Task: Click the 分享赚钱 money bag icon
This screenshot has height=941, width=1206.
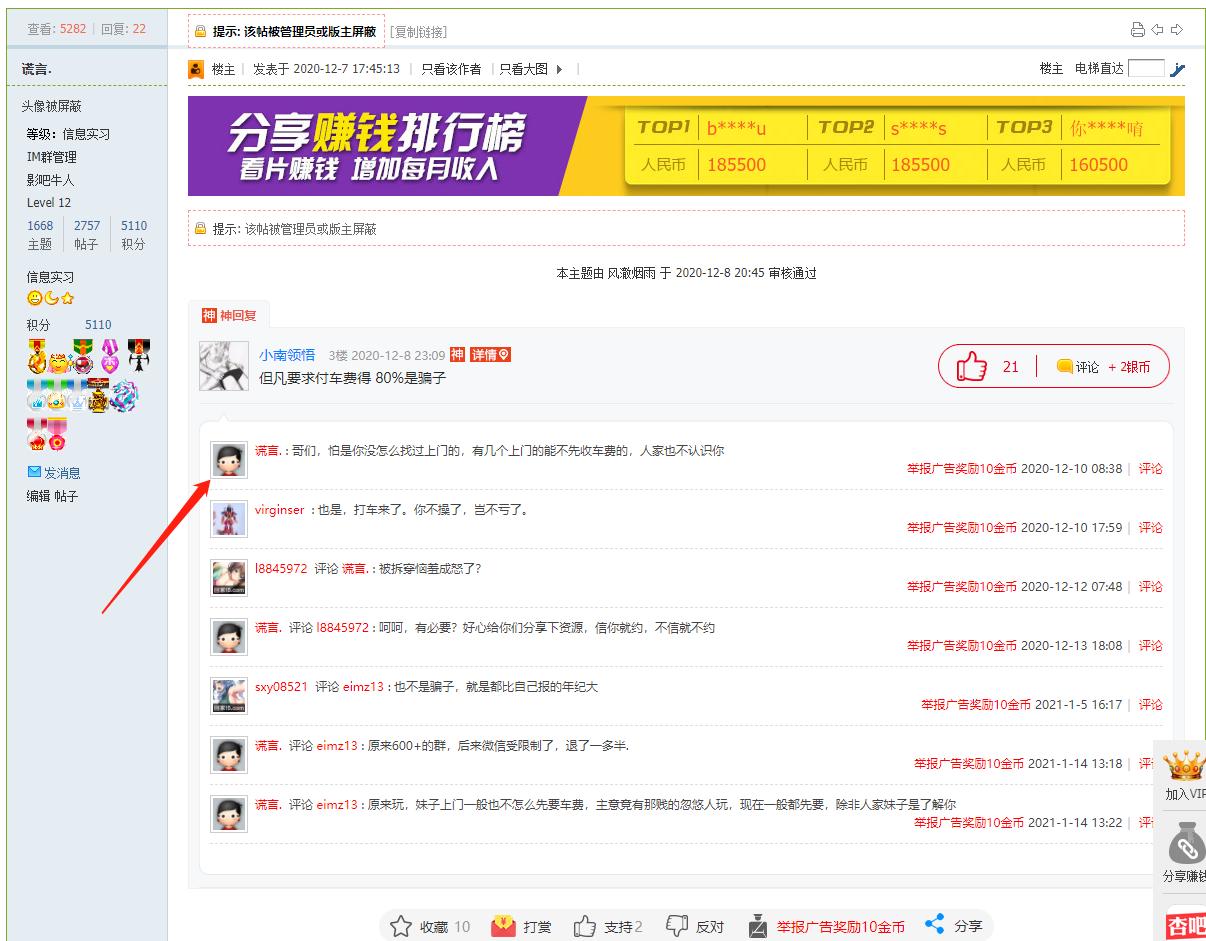Action: pyautogui.click(x=1187, y=845)
